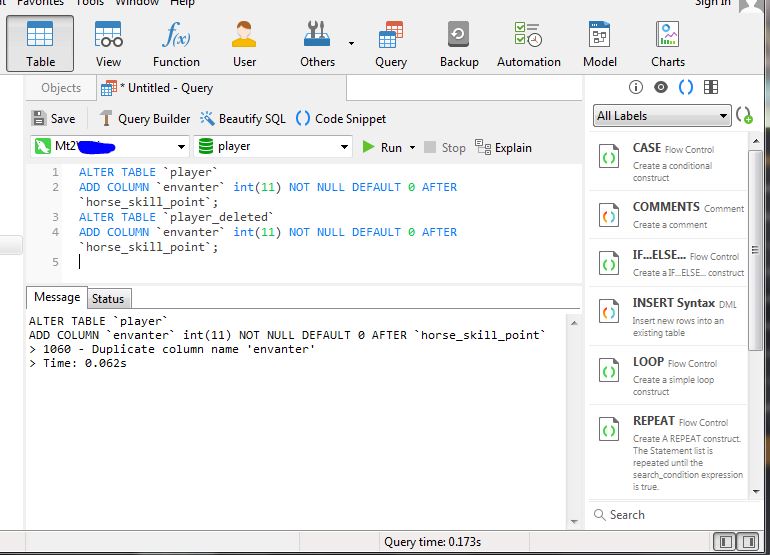Switch to the Status tab
Viewport: 770px width, 555px height.
point(108,299)
